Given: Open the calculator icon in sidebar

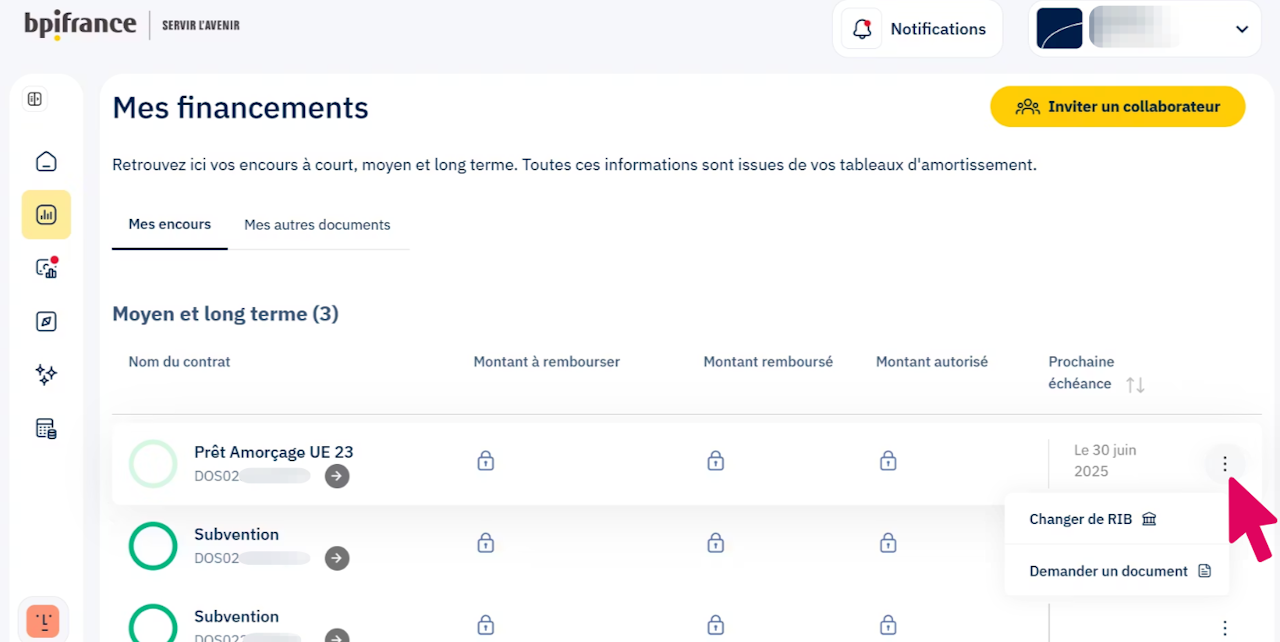Looking at the screenshot, I should tap(46, 428).
